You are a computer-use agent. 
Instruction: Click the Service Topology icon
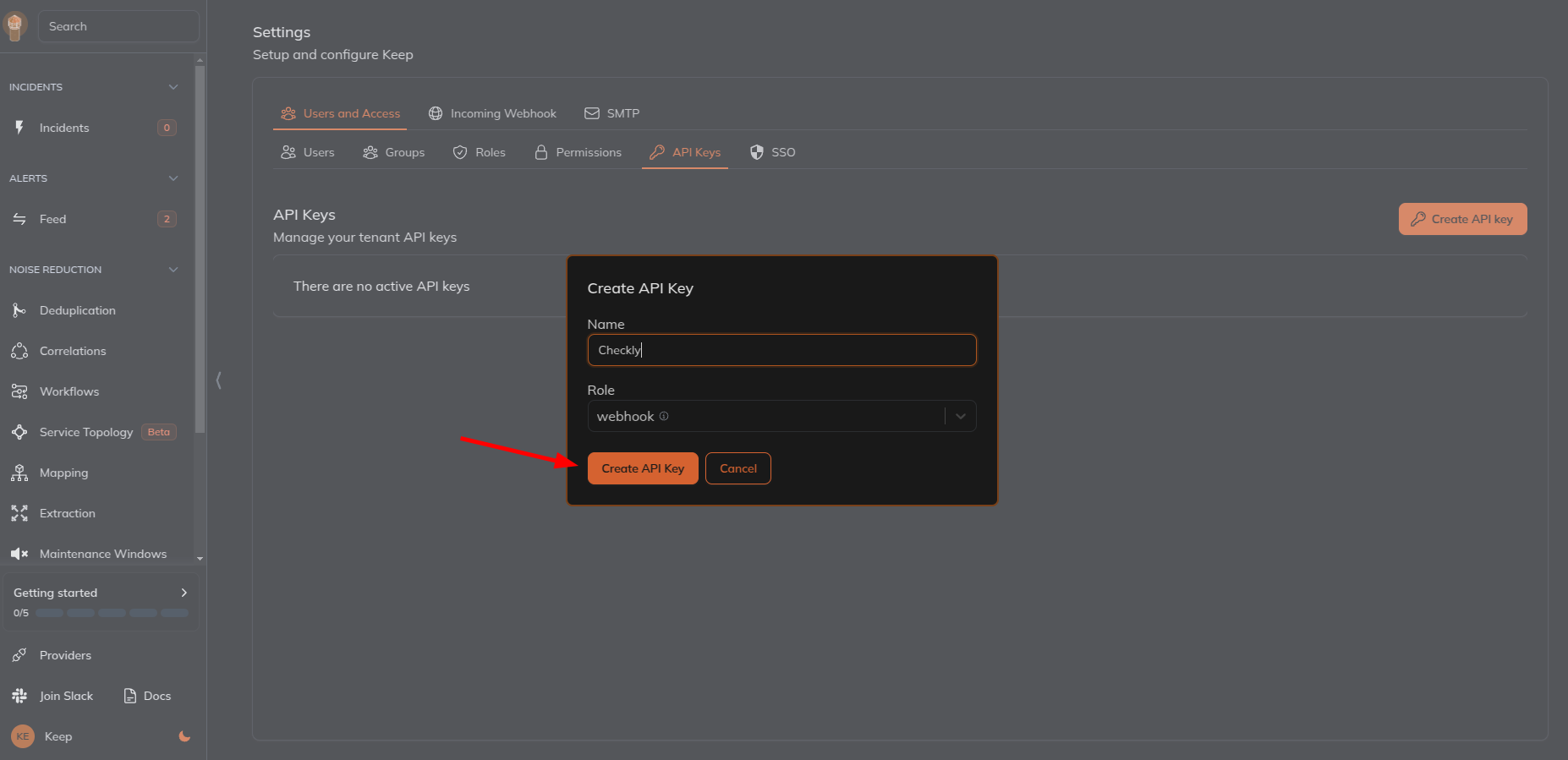point(19,432)
